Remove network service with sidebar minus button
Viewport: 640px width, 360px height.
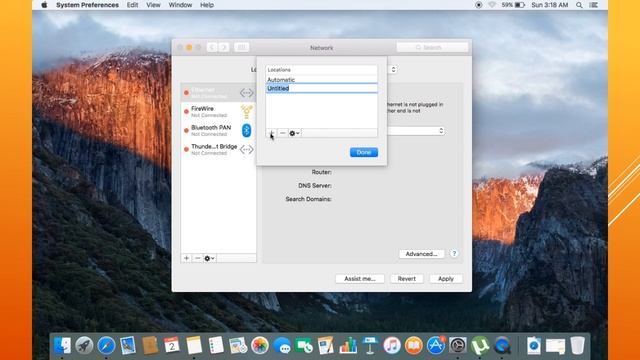pyautogui.click(x=198, y=258)
